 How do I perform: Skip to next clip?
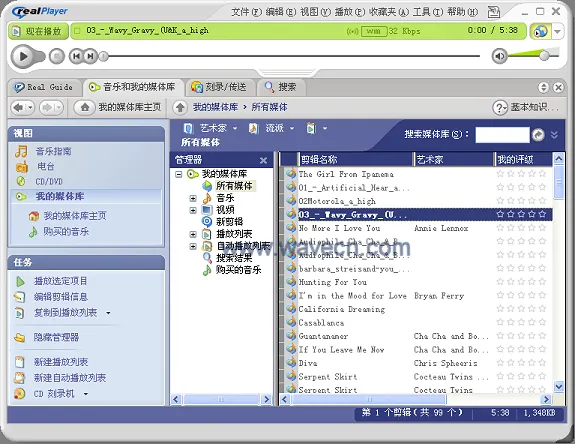(x=90, y=56)
